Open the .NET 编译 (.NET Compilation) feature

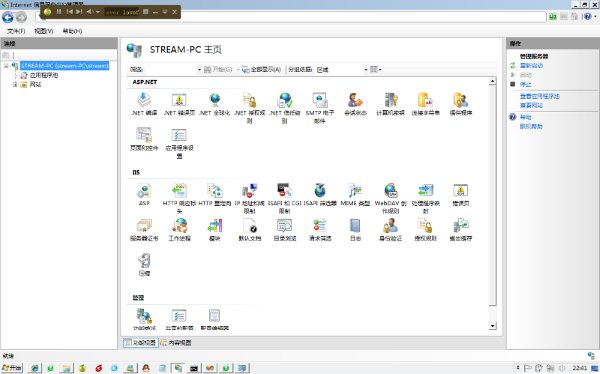pos(144,104)
